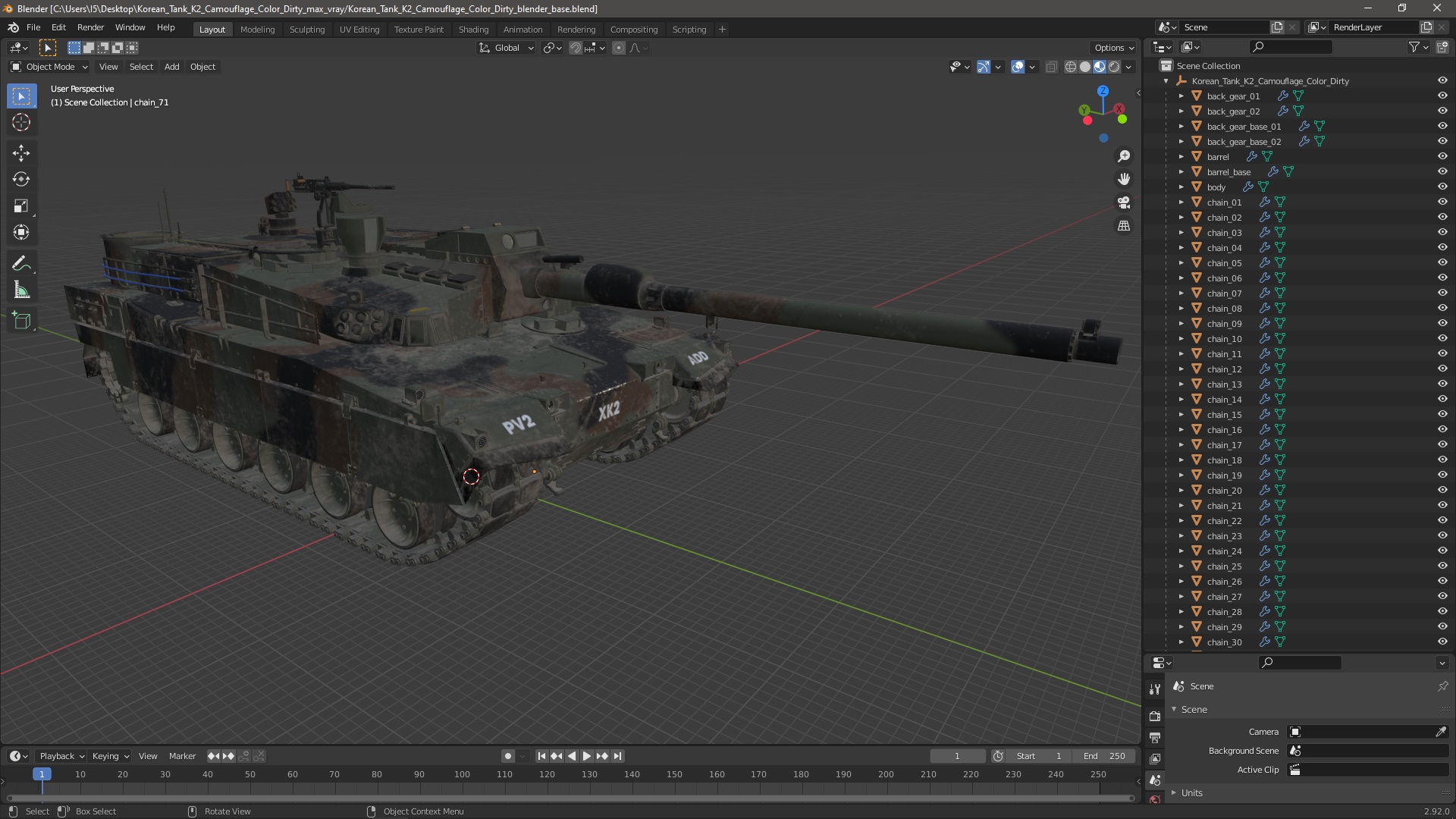Hide back_gear_01 in outliner
Viewport: 1456px width, 819px height.
click(x=1442, y=96)
